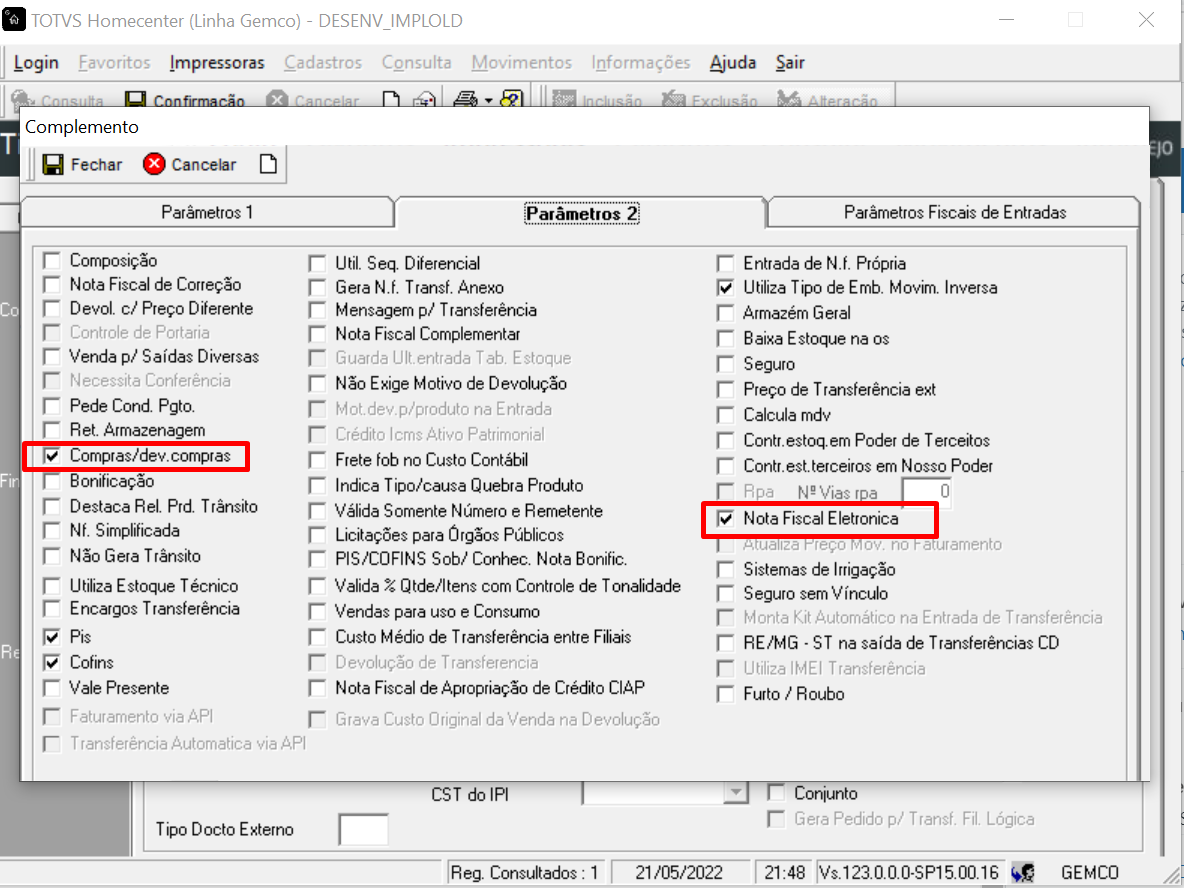Tick the Conjunto checkbox in background window
Image resolution: width=1184 pixels, height=888 pixels.
click(775, 794)
